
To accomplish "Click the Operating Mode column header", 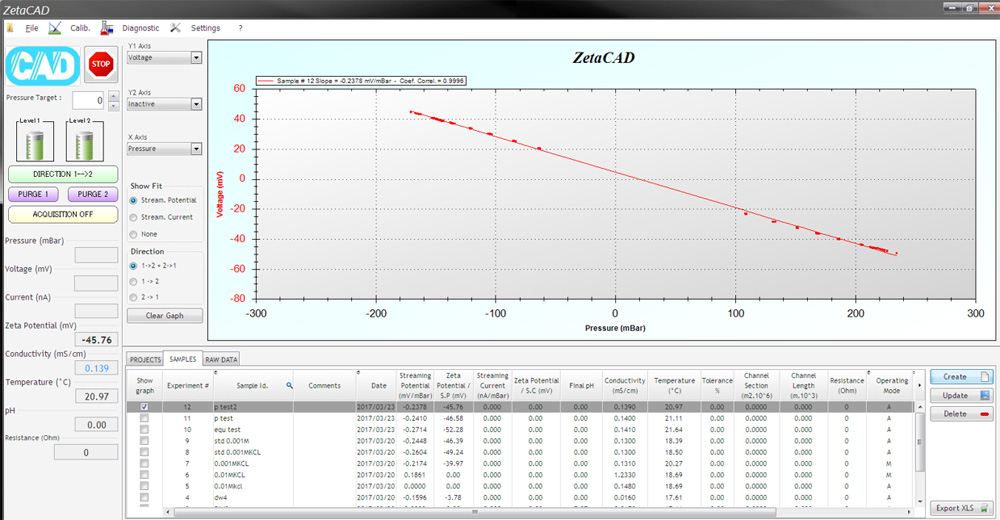I will (891, 385).
